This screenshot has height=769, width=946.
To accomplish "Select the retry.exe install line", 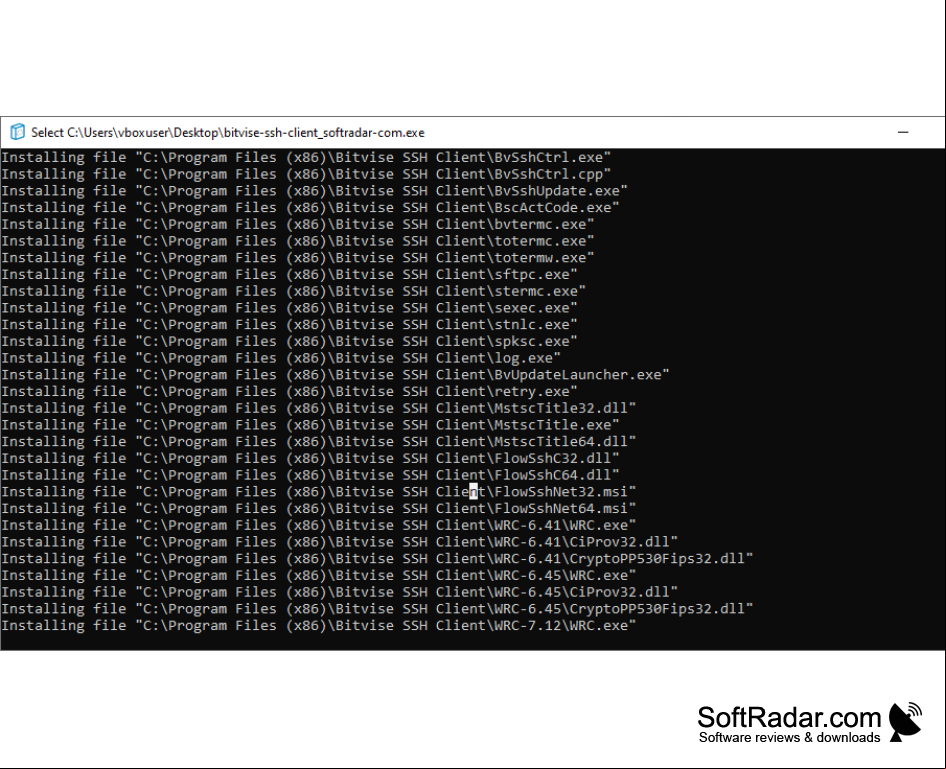I will tap(289, 391).
